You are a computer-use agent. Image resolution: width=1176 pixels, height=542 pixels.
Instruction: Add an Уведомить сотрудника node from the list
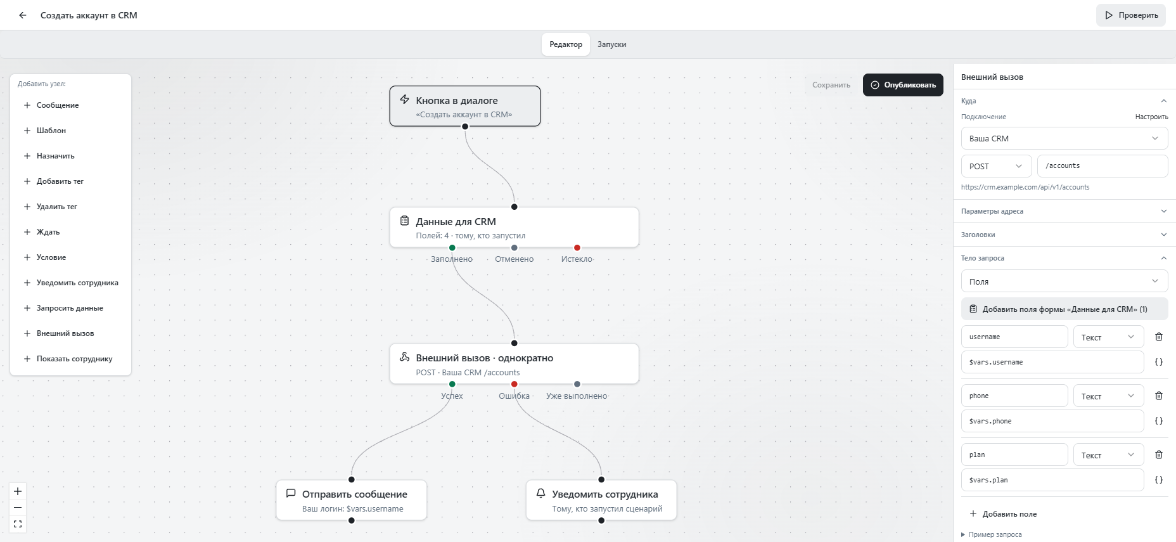[x=70, y=283]
